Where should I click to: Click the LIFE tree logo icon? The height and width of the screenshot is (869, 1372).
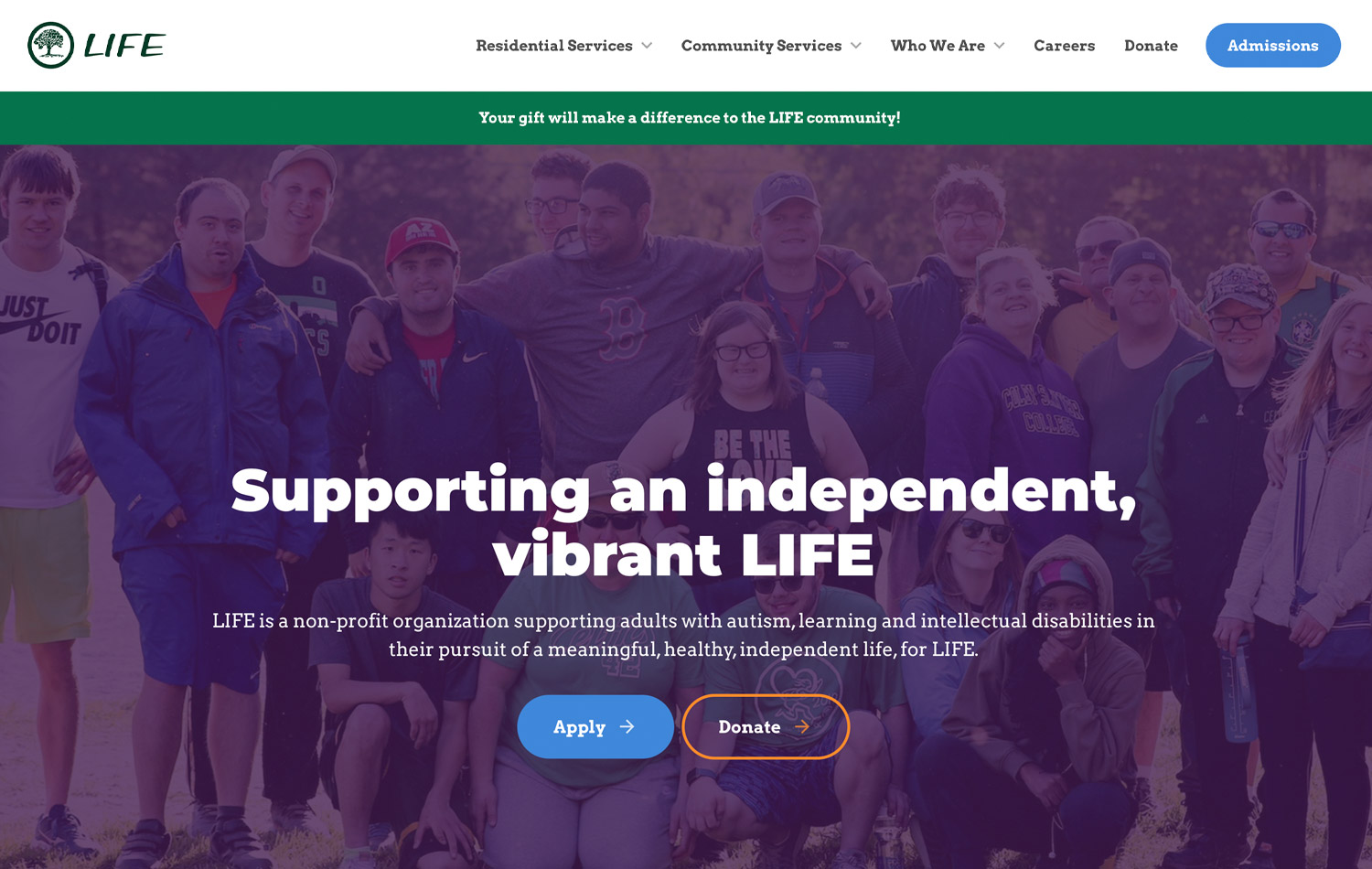[50, 45]
